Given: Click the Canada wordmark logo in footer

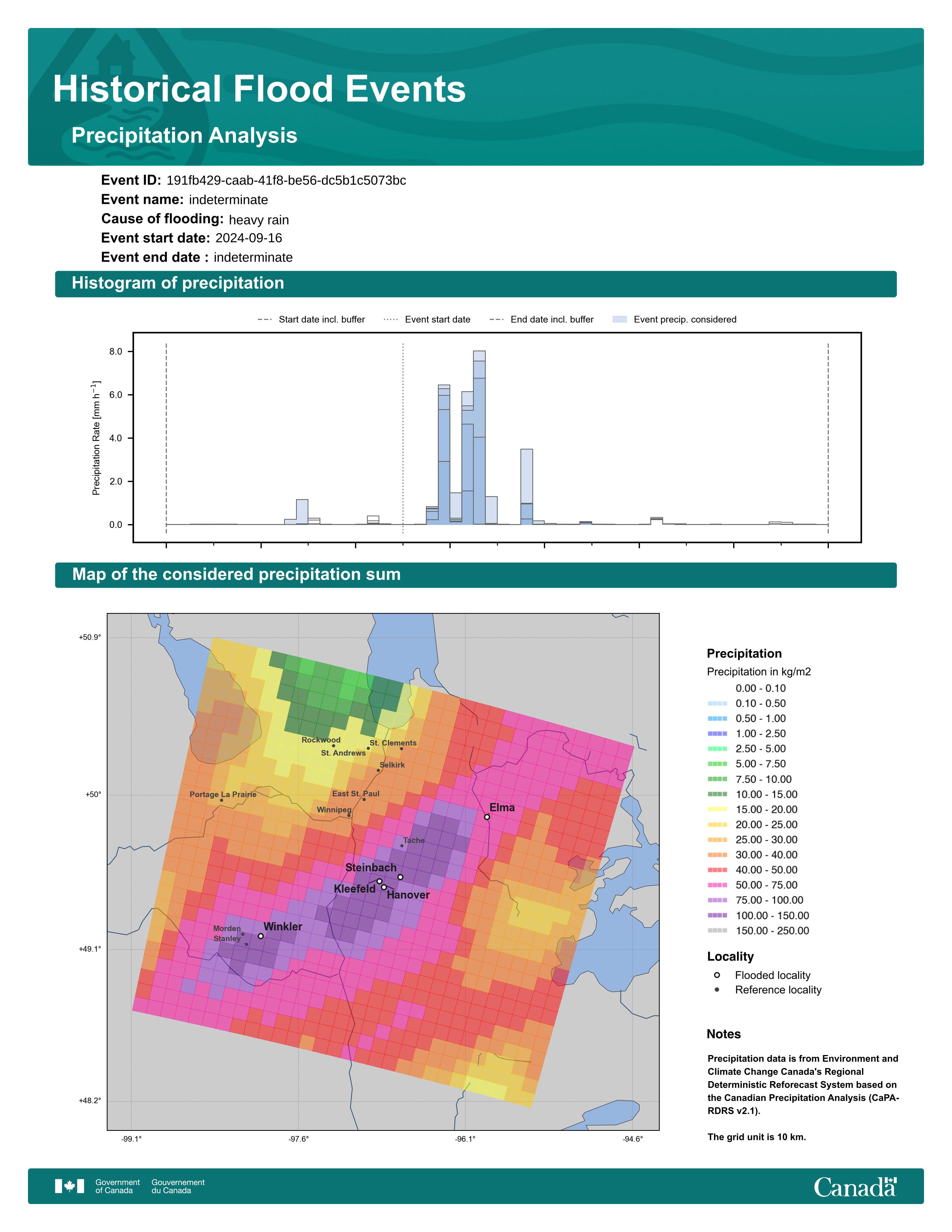Looking at the screenshot, I should (x=855, y=1187).
